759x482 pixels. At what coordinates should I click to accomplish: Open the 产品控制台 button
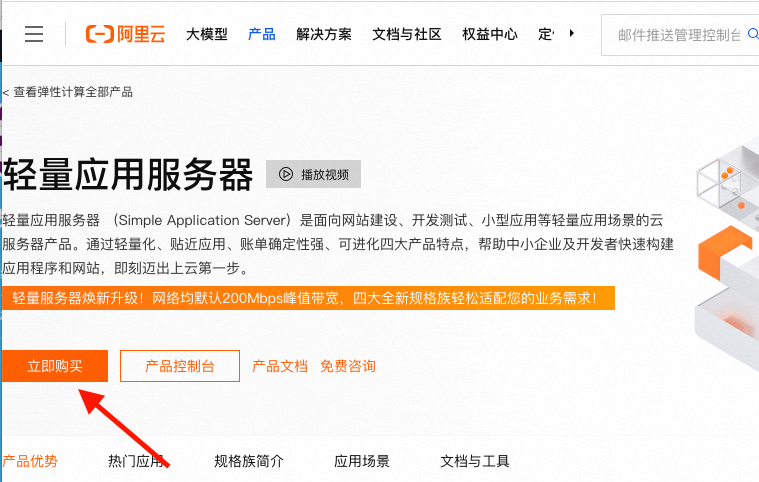[180, 366]
